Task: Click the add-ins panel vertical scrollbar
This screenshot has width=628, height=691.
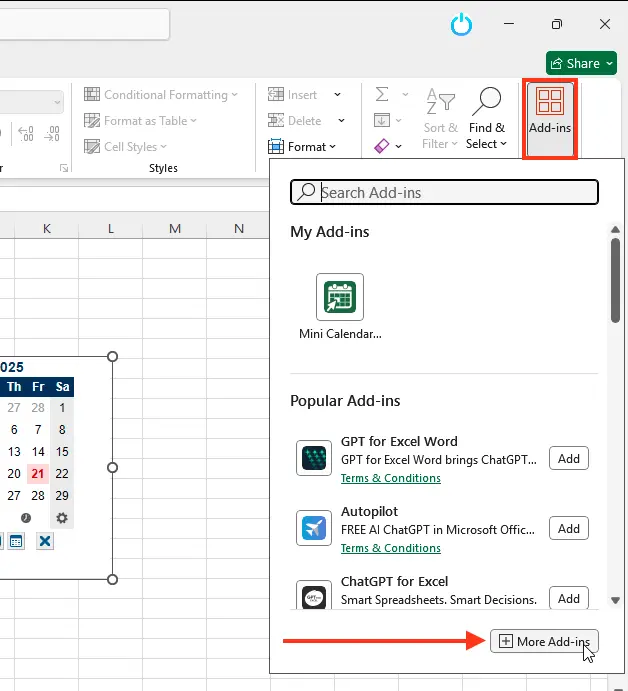Action: (614, 280)
